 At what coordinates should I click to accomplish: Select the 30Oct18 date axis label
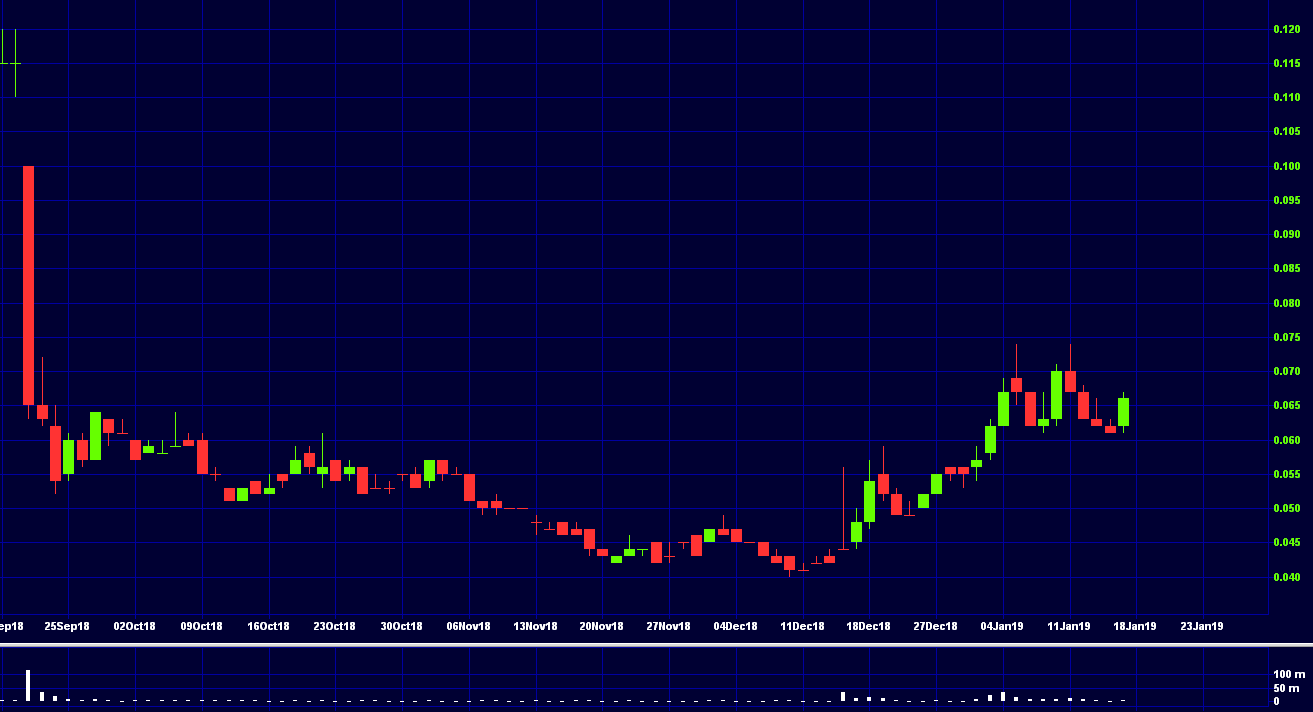[402, 626]
